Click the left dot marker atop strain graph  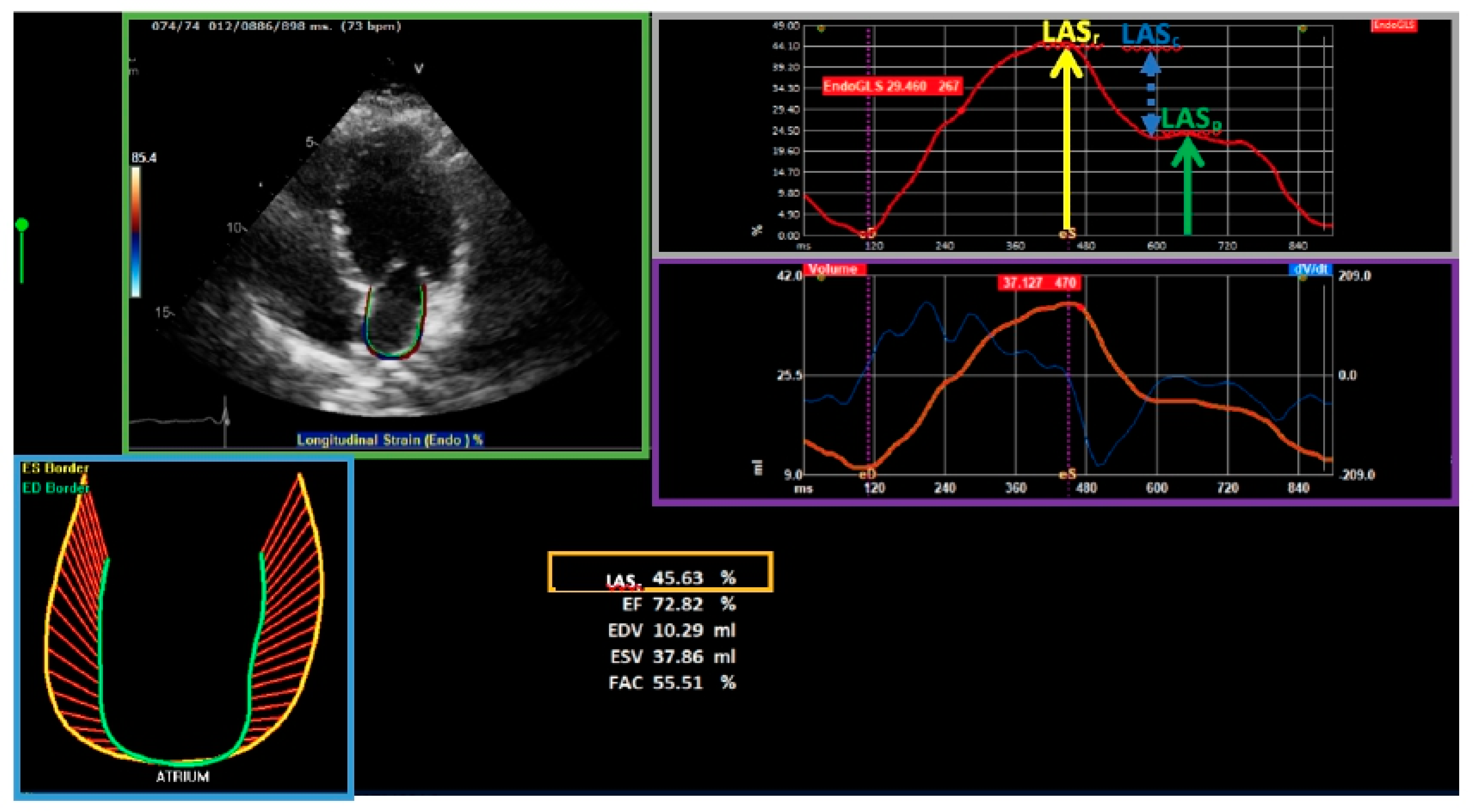[x=821, y=28]
